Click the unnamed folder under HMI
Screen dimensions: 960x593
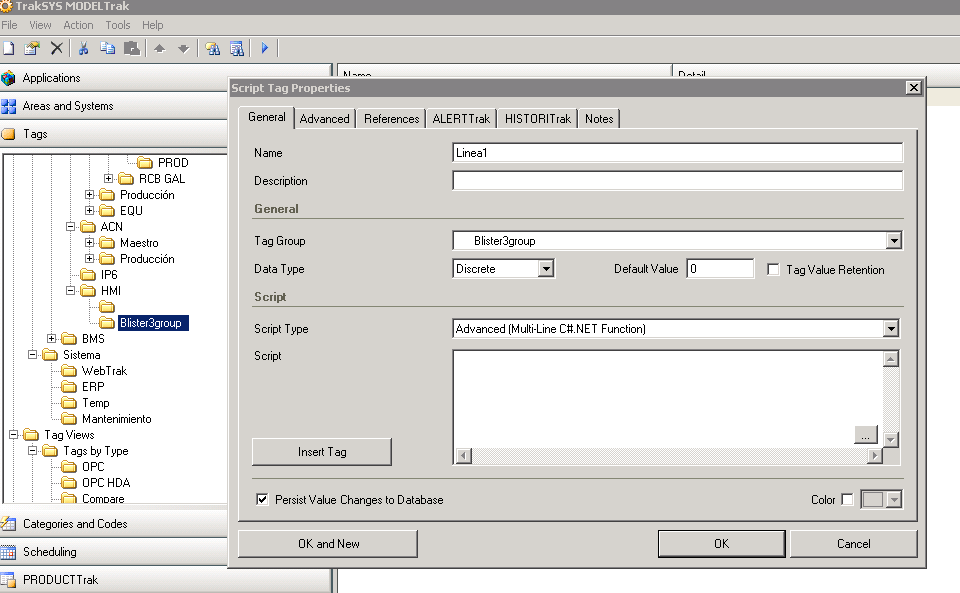[x=107, y=307]
